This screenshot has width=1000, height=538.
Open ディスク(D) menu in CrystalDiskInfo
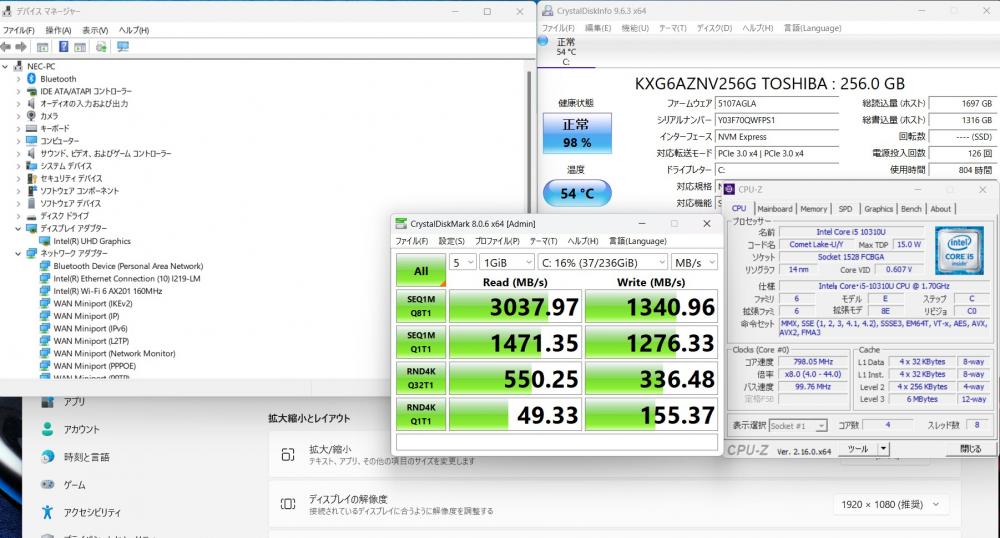tap(714, 28)
